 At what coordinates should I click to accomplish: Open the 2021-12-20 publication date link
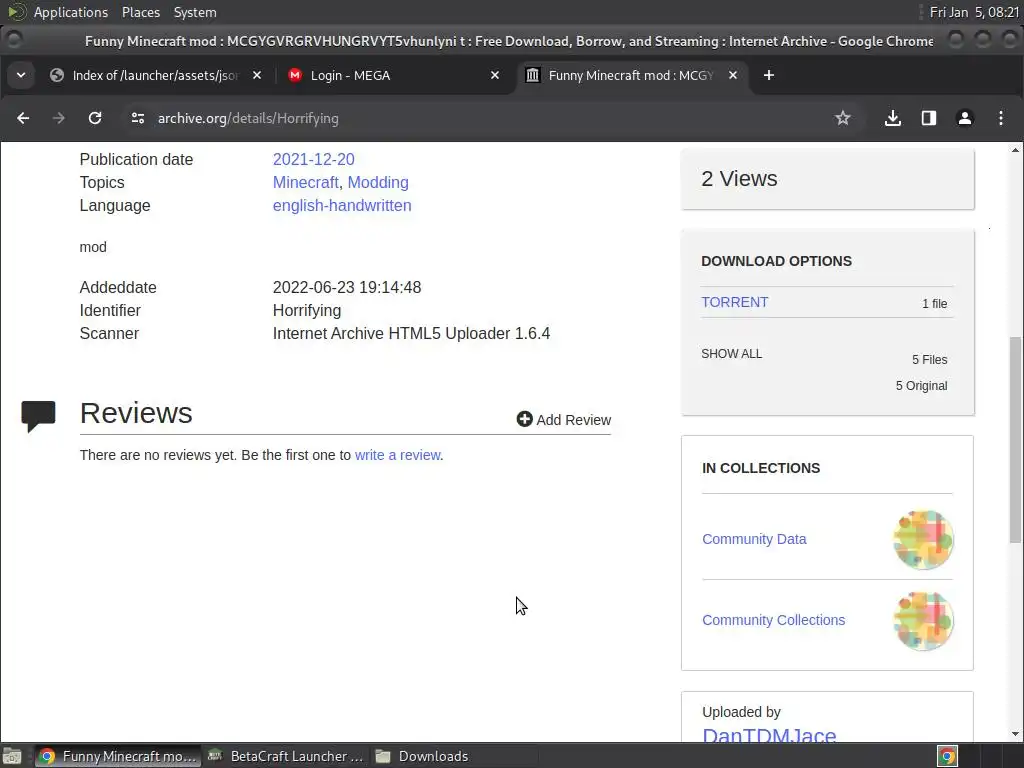313,159
